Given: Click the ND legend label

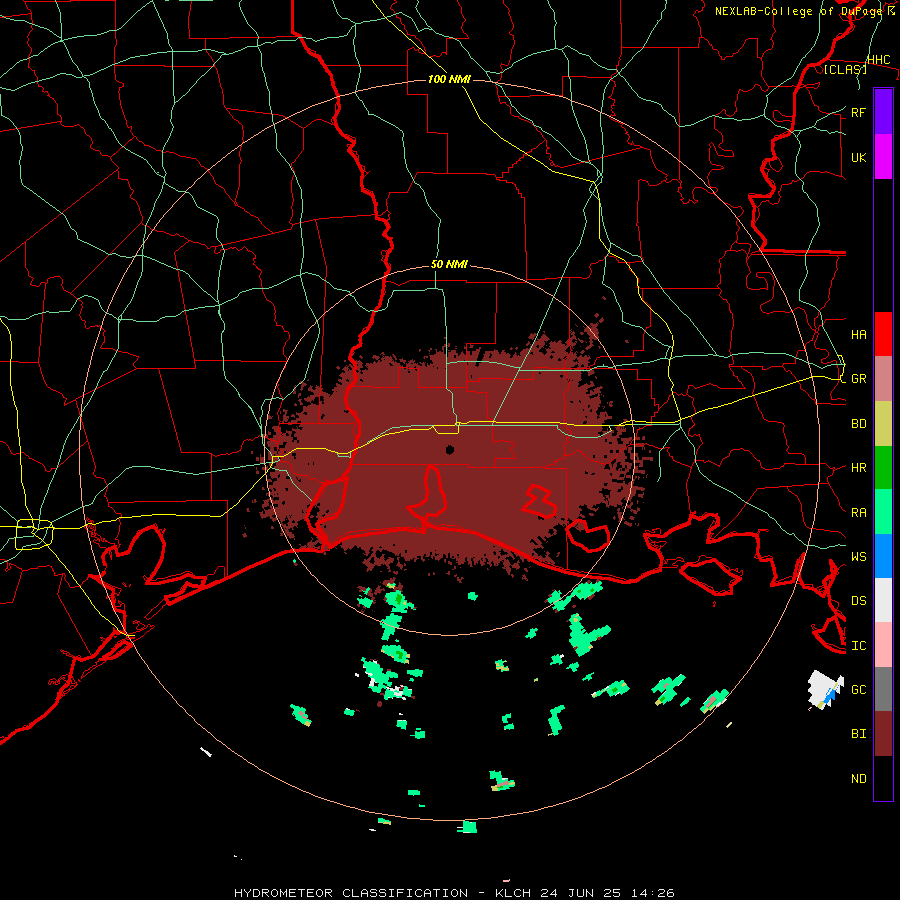Looking at the screenshot, I should pyautogui.click(x=858, y=779).
